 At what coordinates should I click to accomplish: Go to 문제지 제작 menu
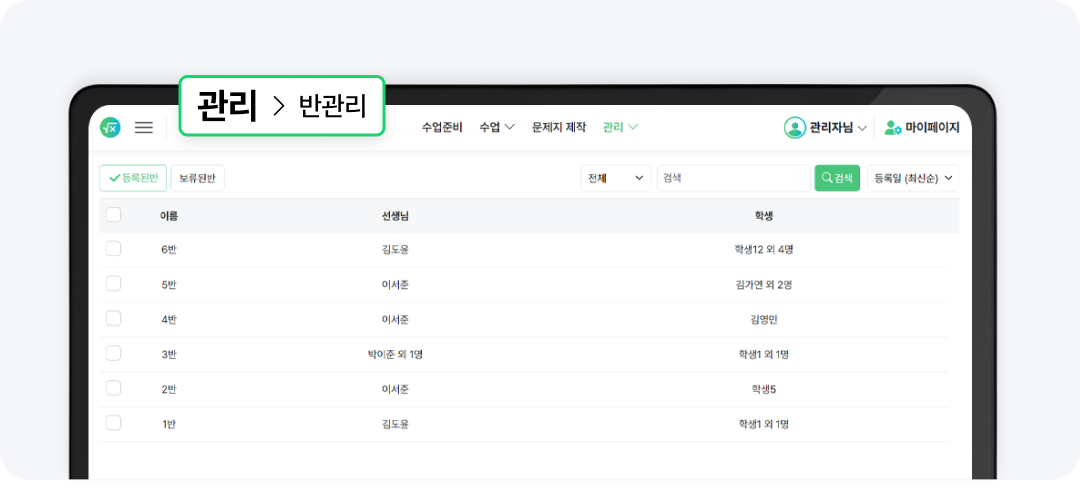click(x=559, y=128)
